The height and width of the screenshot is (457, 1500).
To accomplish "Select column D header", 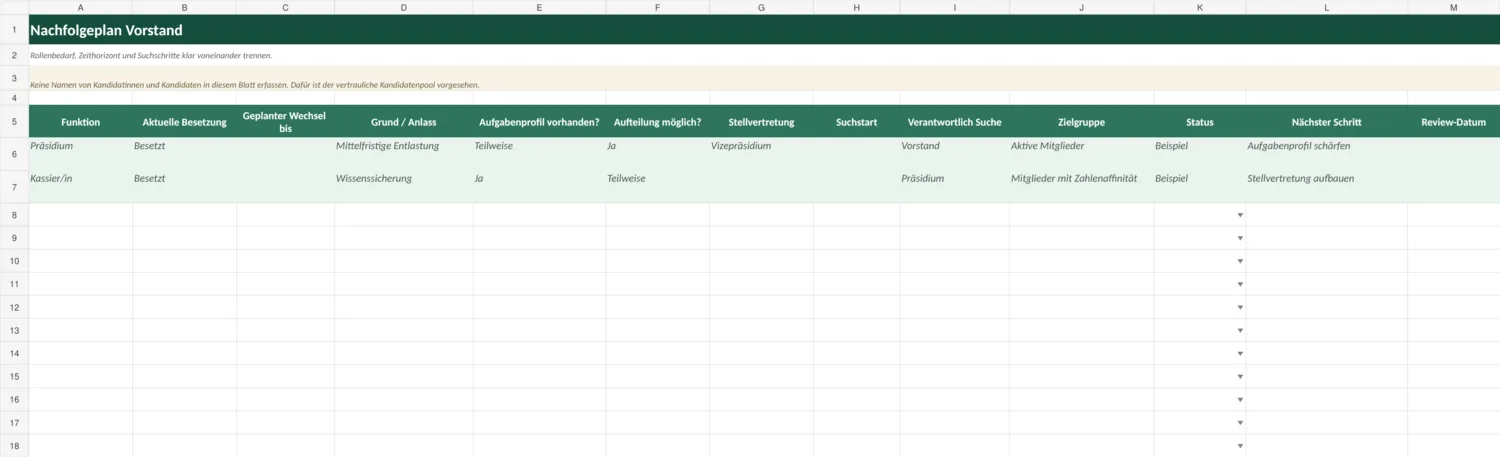I will tap(404, 7).
